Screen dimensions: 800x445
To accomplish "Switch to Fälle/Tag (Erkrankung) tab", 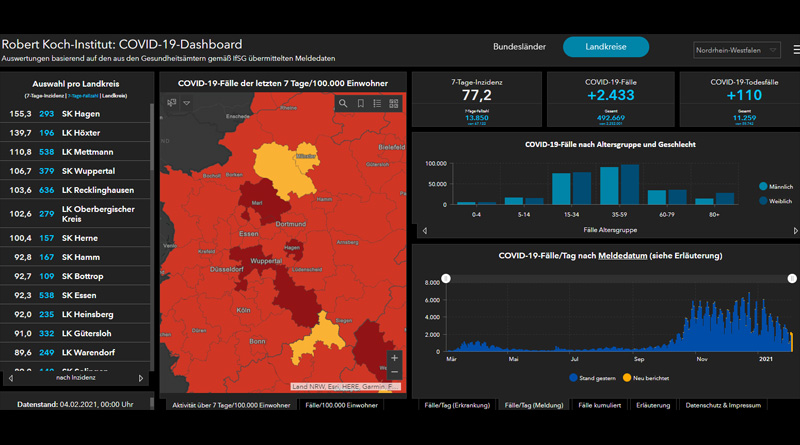I will [x=457, y=405].
